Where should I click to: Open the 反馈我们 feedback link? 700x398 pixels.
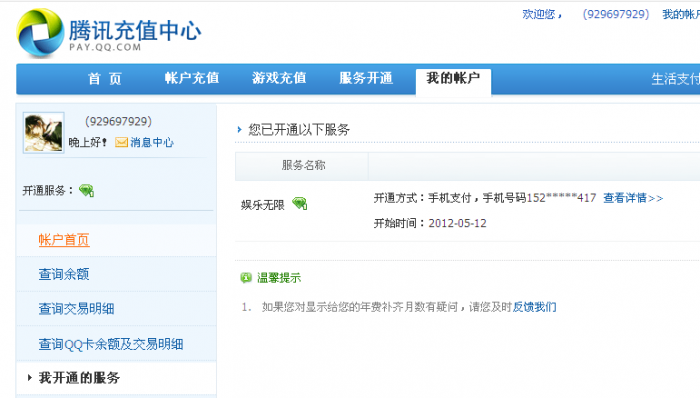534,307
